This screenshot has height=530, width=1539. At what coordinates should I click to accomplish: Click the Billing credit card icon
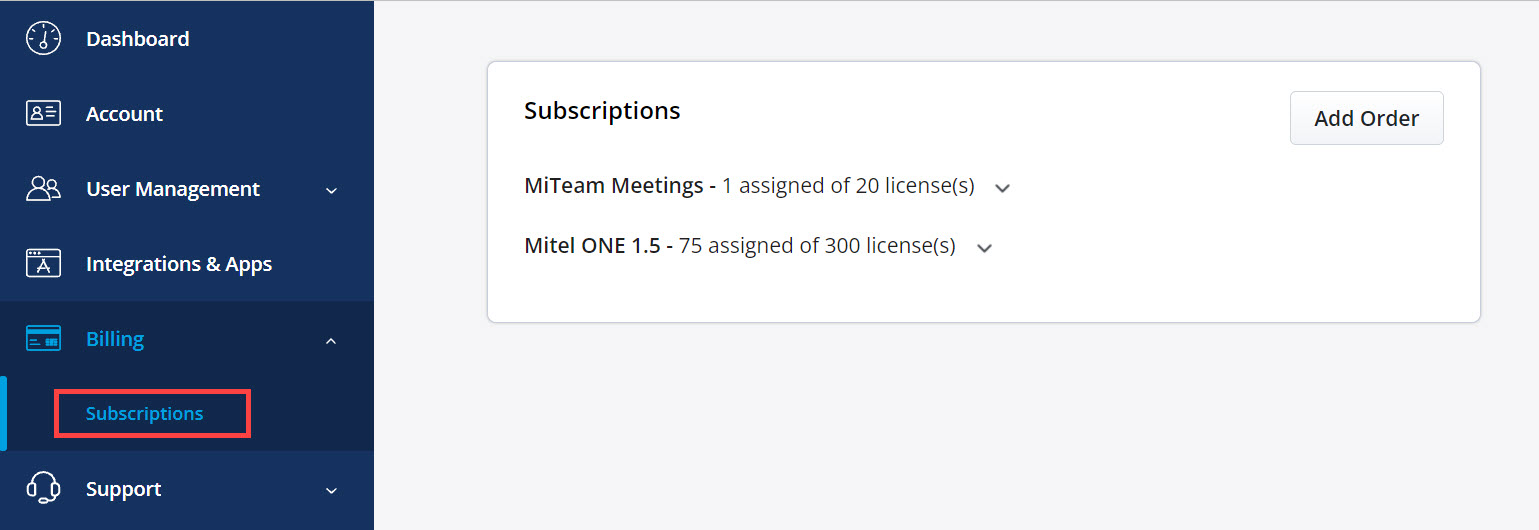click(x=43, y=339)
